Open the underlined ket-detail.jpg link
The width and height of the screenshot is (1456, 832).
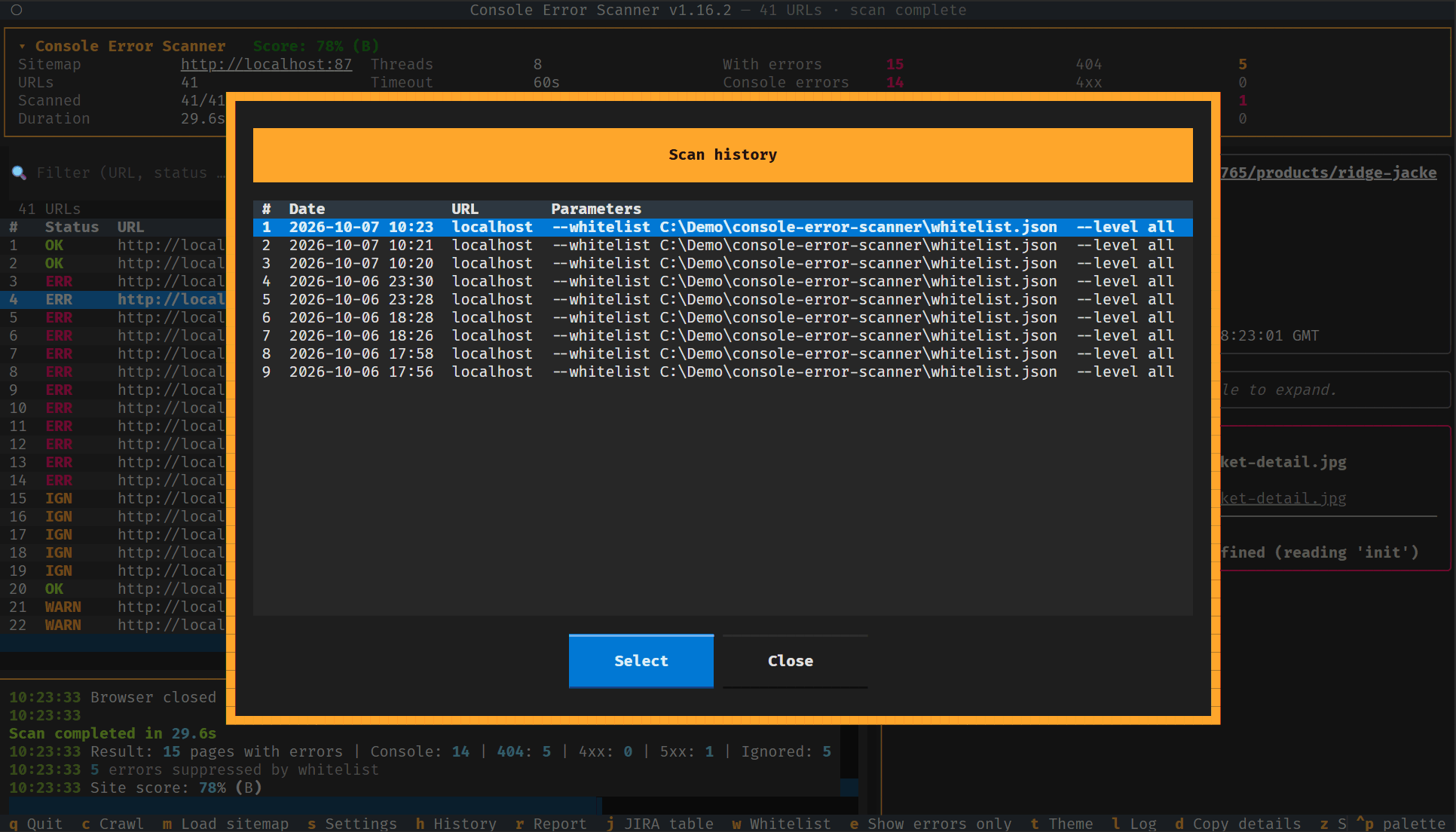tap(1283, 498)
